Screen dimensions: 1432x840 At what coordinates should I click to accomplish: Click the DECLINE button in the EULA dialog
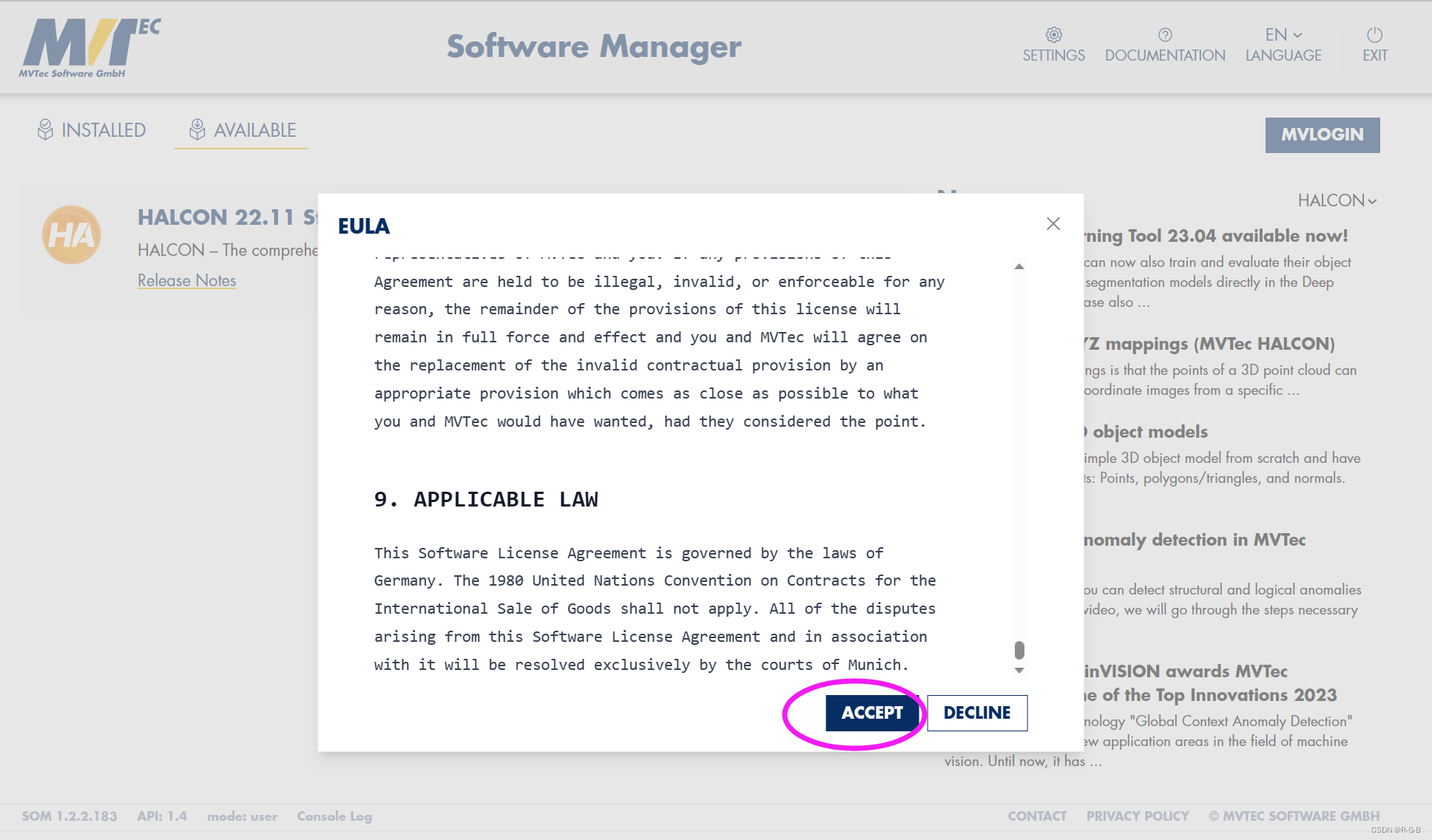[977, 713]
